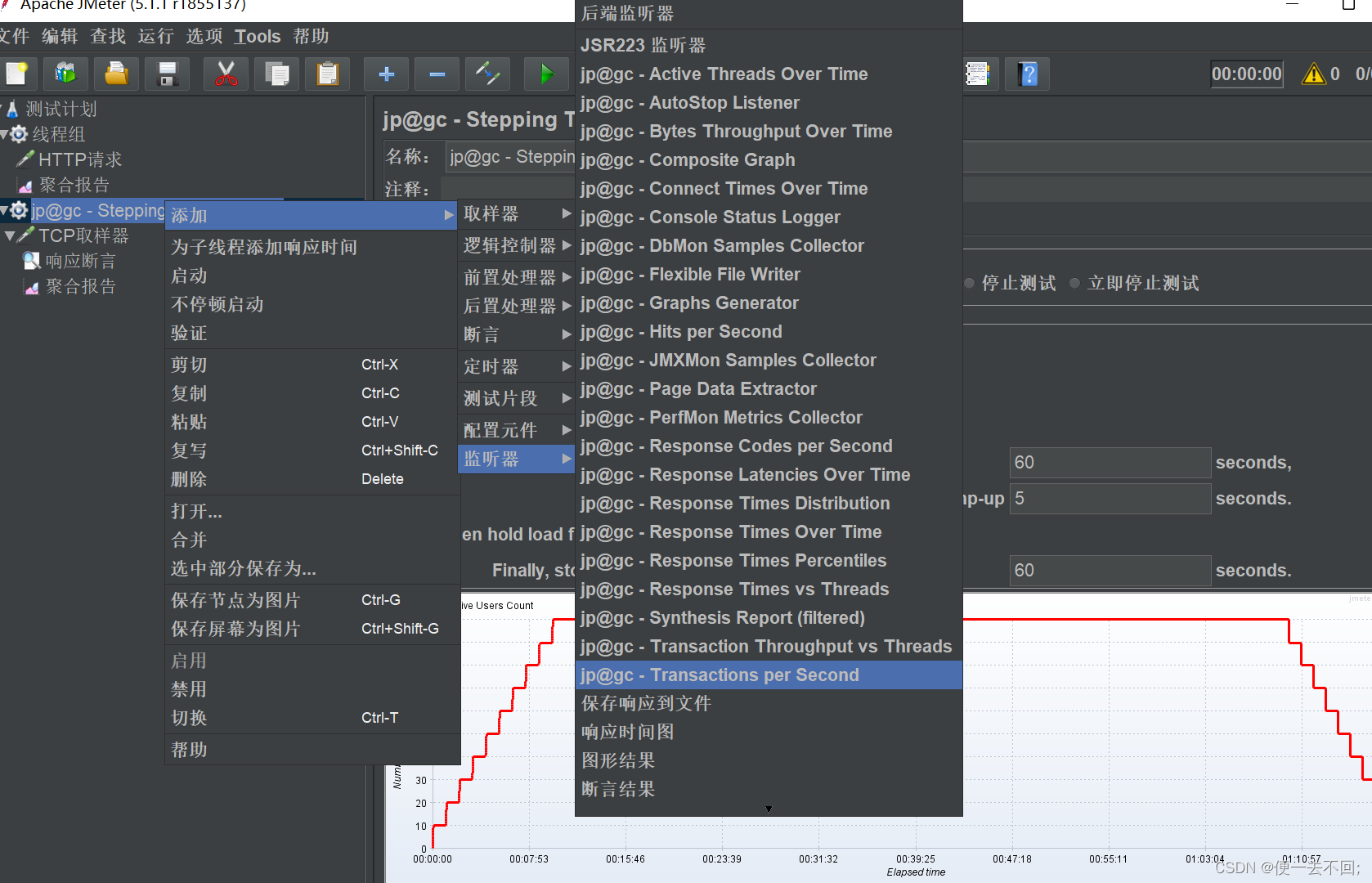This screenshot has height=883, width=1372.
Task: Click the Stepping Thread Group gear icon
Action: click(19, 210)
